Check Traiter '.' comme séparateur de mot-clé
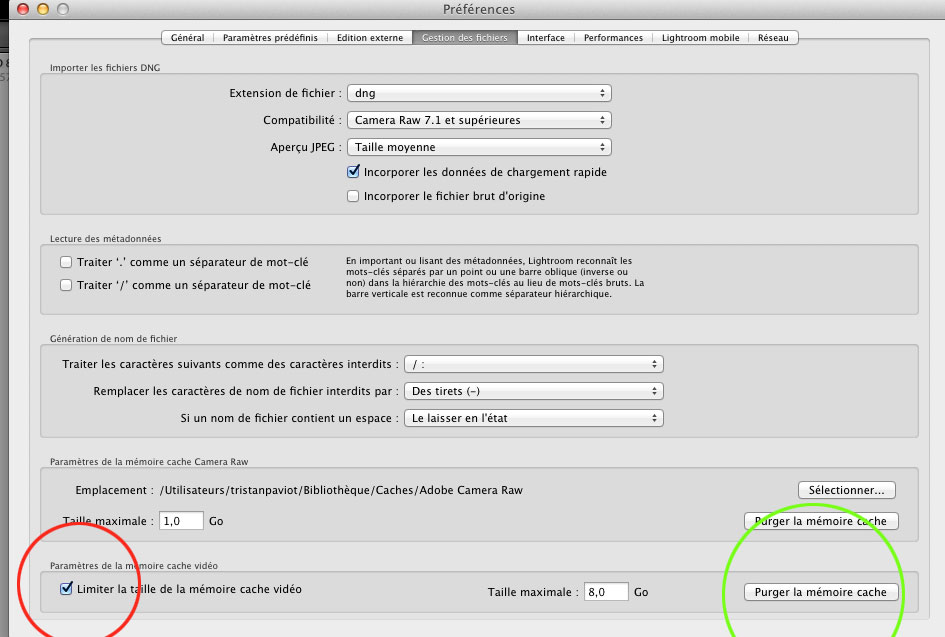 coord(66,262)
